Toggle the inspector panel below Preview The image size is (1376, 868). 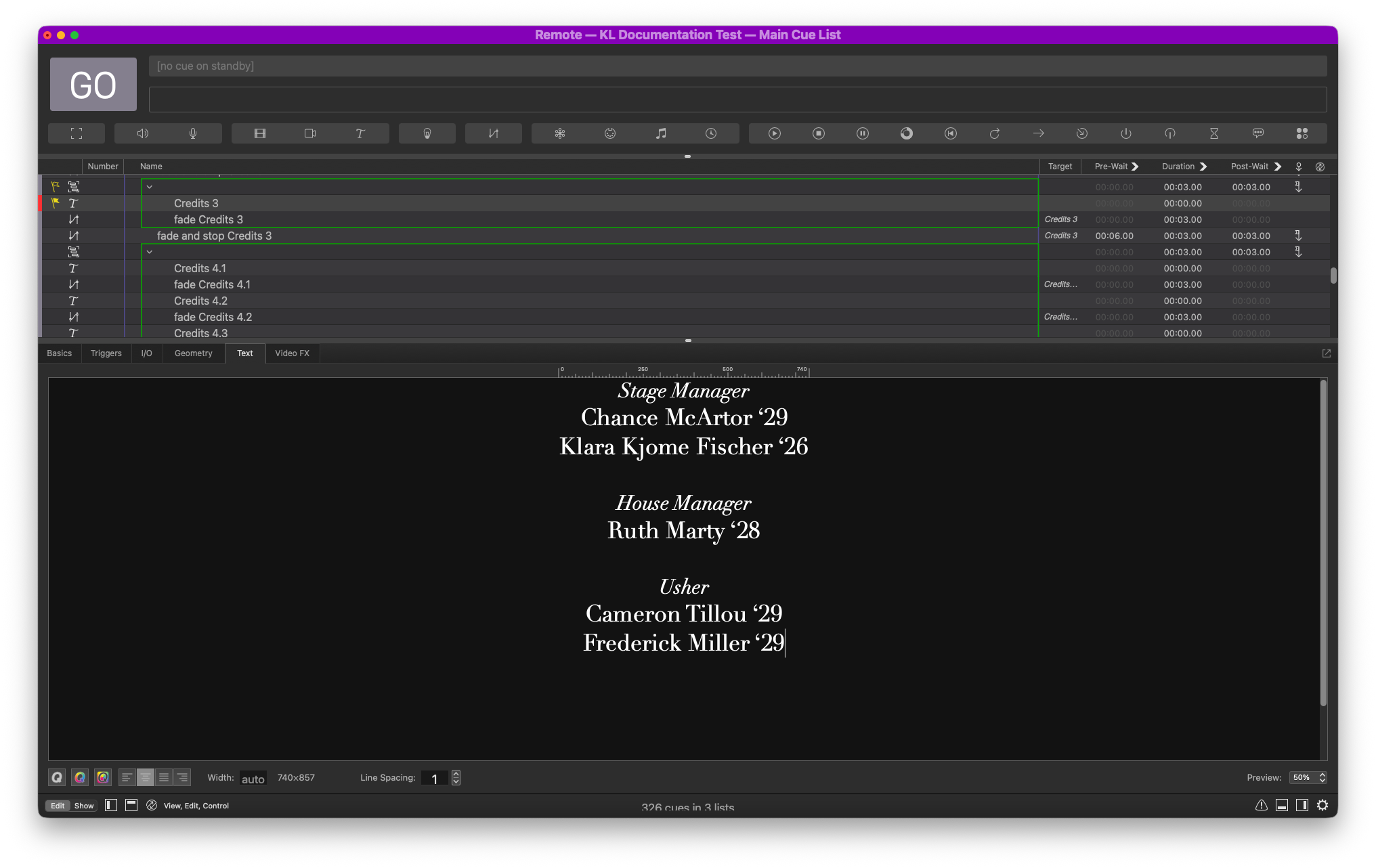pyautogui.click(x=1282, y=805)
